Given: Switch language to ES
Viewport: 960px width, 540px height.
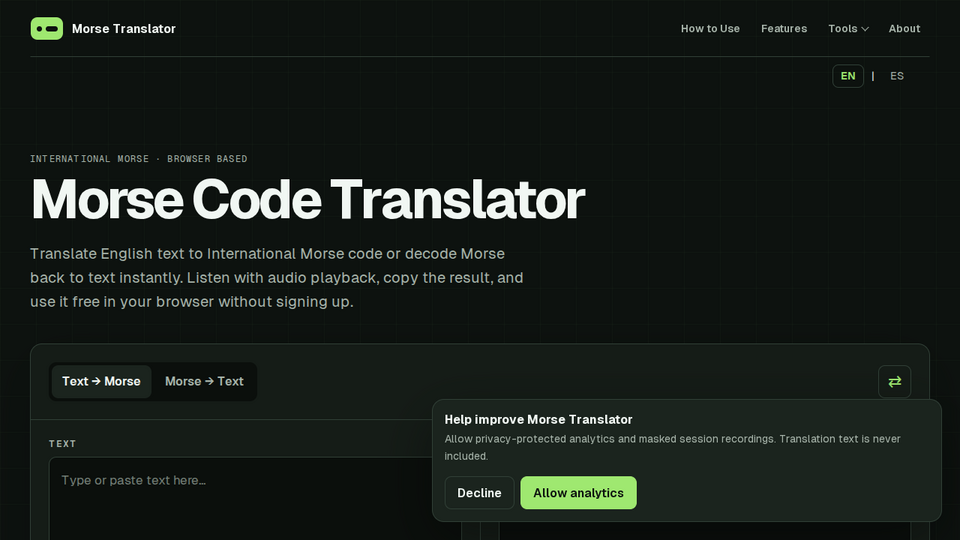Looking at the screenshot, I should [x=897, y=76].
